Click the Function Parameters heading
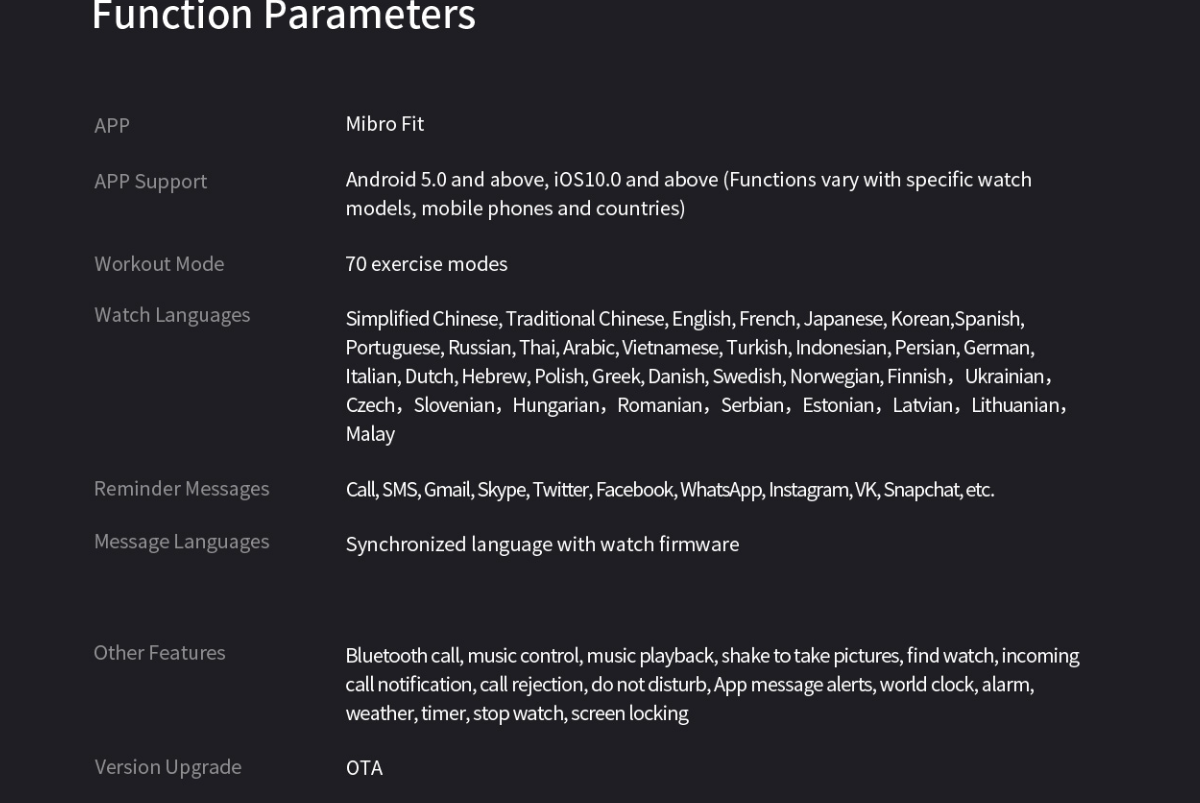This screenshot has width=1200, height=803. point(284,16)
